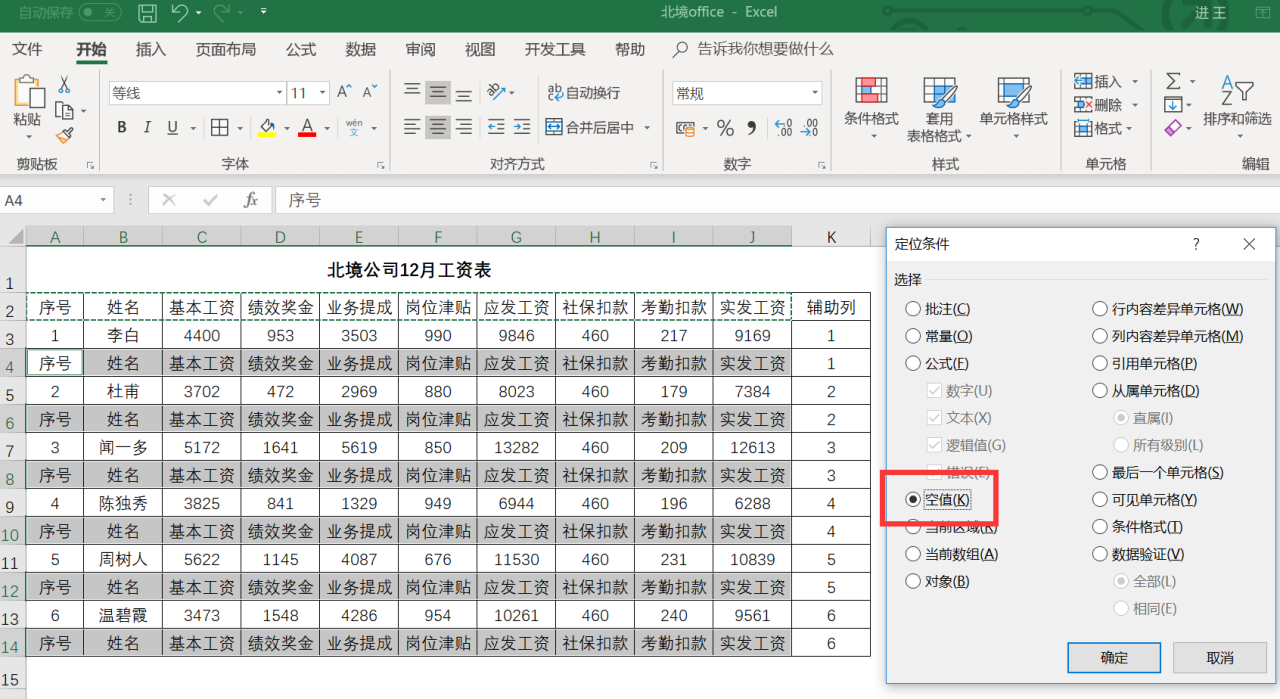Open font color dropdown arrow

tap(326, 129)
